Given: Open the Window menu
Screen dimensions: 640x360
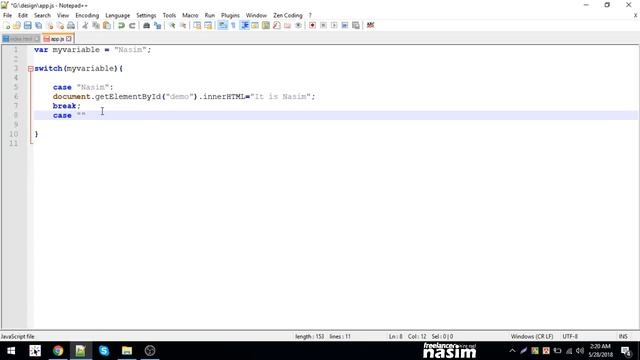Looking at the screenshot, I should tap(256, 15).
